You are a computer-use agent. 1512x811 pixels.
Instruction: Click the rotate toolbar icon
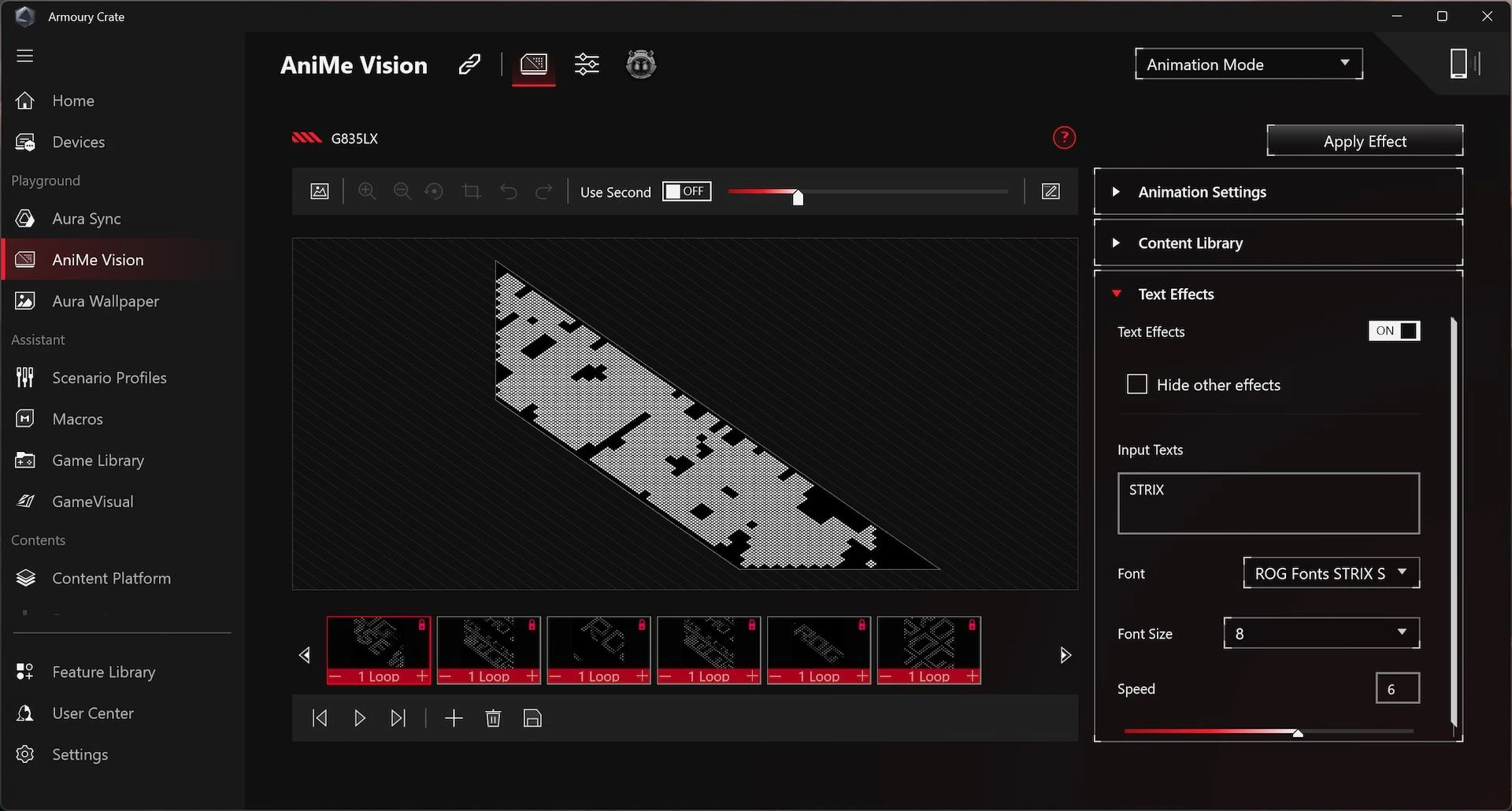[434, 191]
